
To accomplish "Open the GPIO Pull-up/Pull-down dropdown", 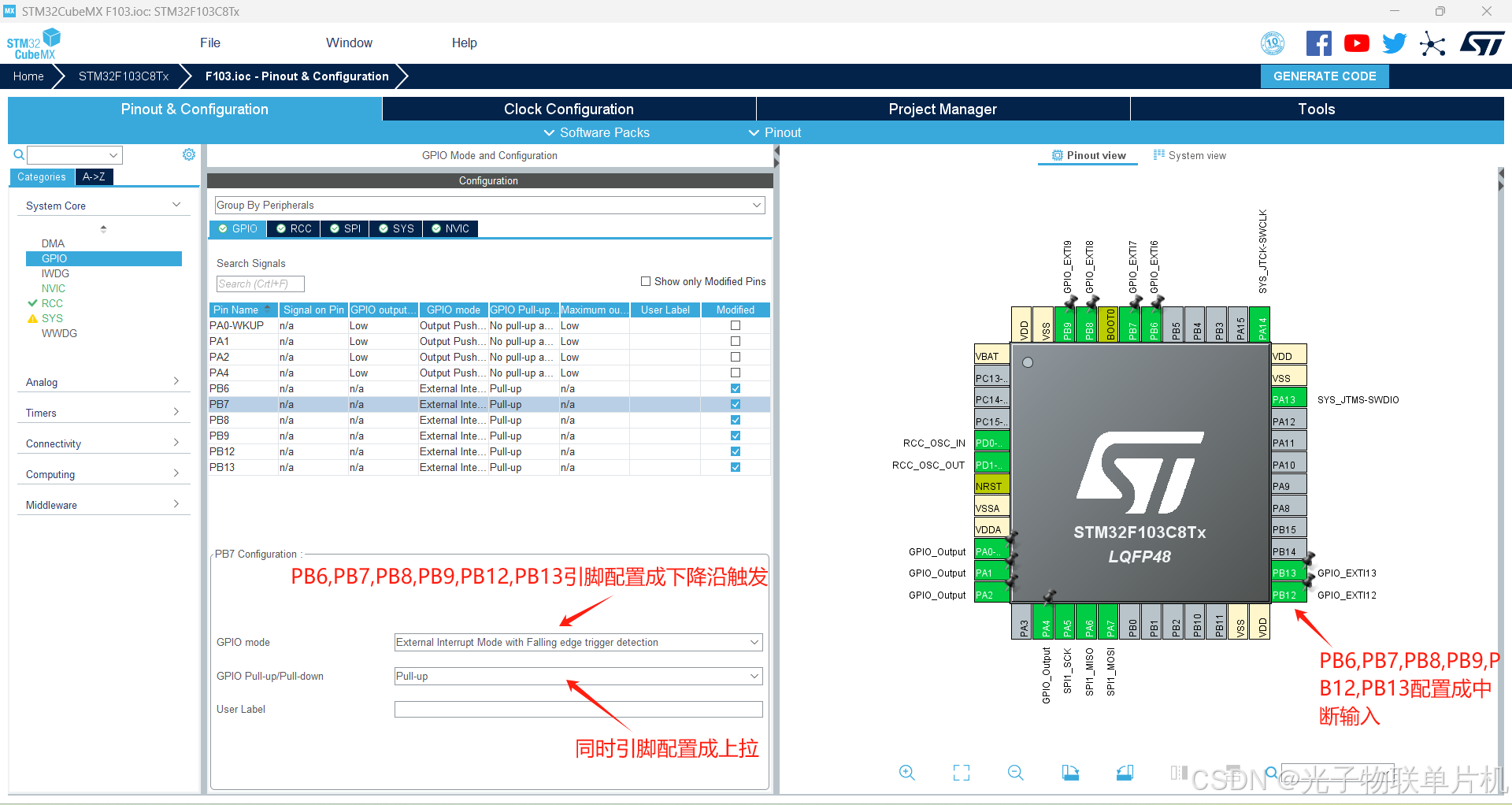I will point(578,676).
